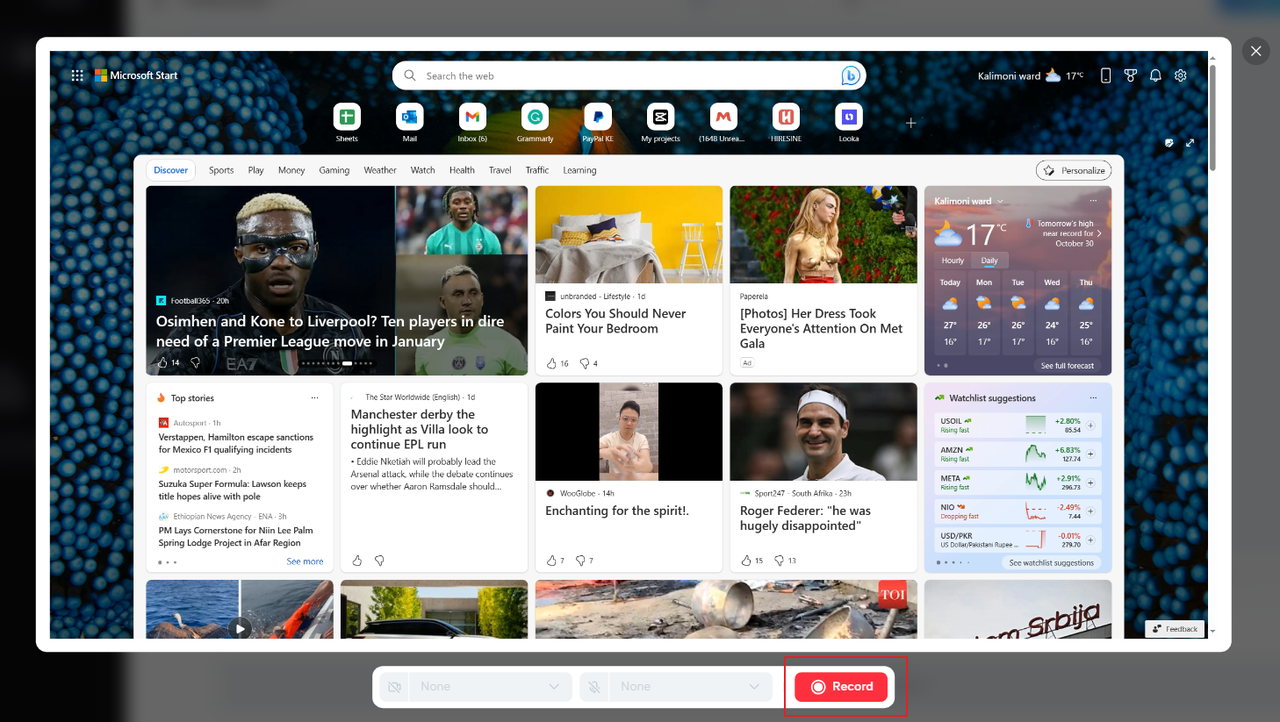Open the camera None dropdown
1280x722 pixels.
(490, 686)
